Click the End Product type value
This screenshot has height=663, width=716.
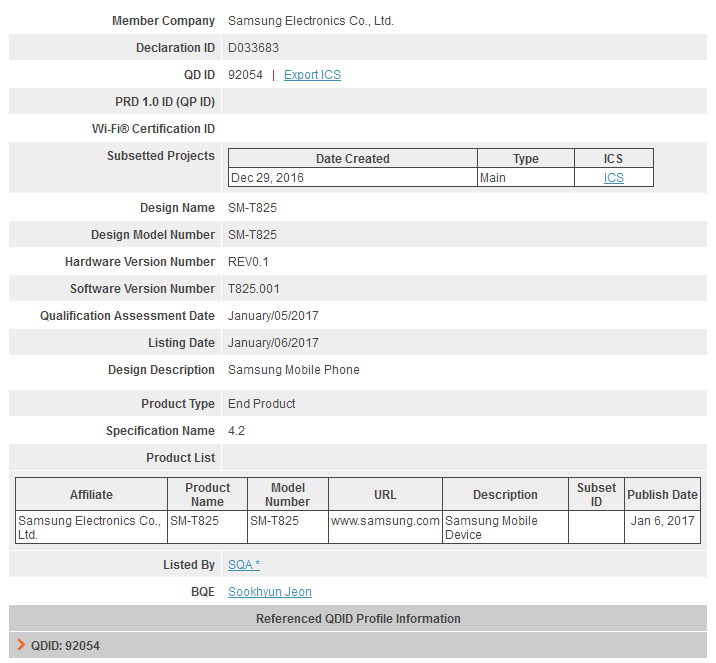click(262, 404)
